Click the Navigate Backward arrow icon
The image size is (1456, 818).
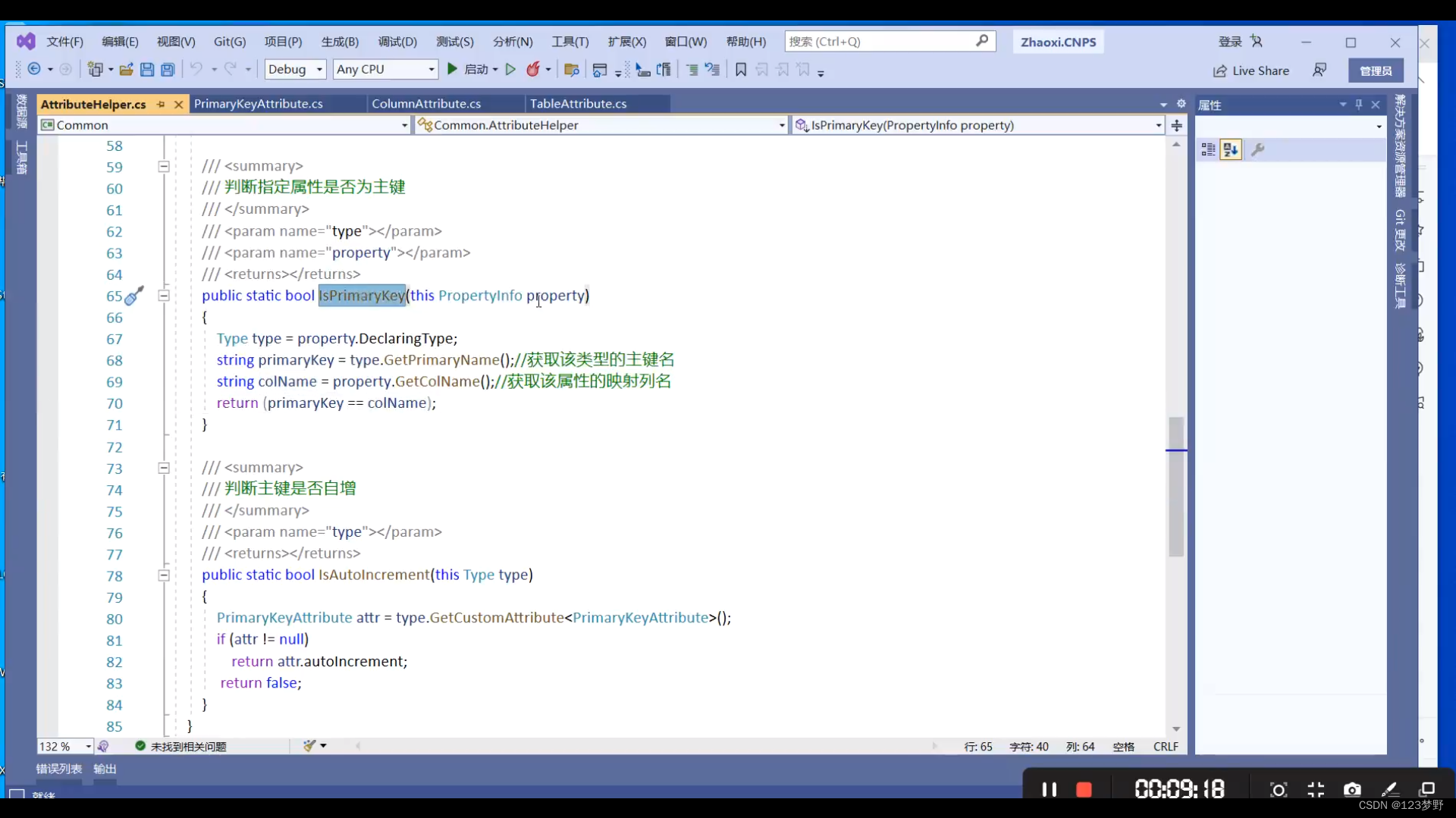34,69
